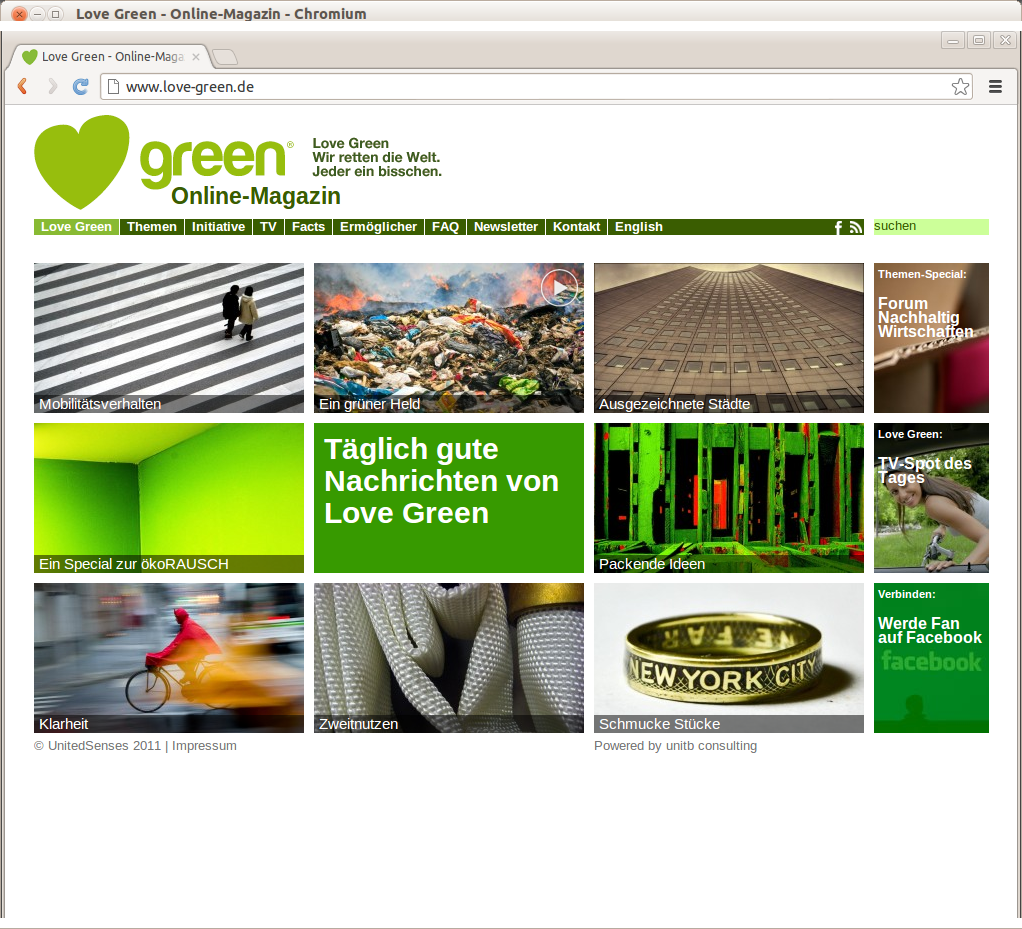1022x929 pixels.
Task: Open the Klarheit cyclist tile
Action: tap(169, 658)
